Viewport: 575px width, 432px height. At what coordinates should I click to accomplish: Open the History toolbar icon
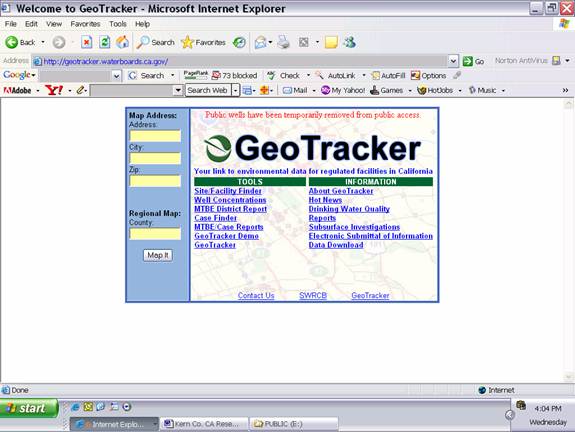pos(239,43)
